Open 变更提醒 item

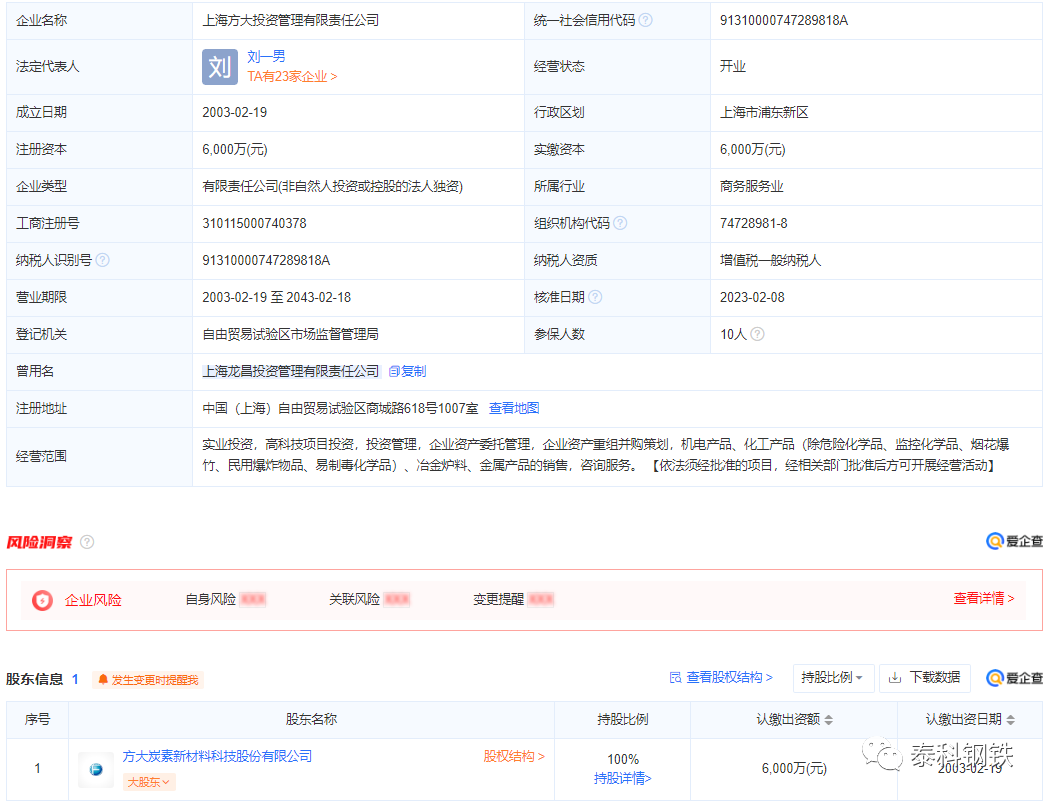513,599
